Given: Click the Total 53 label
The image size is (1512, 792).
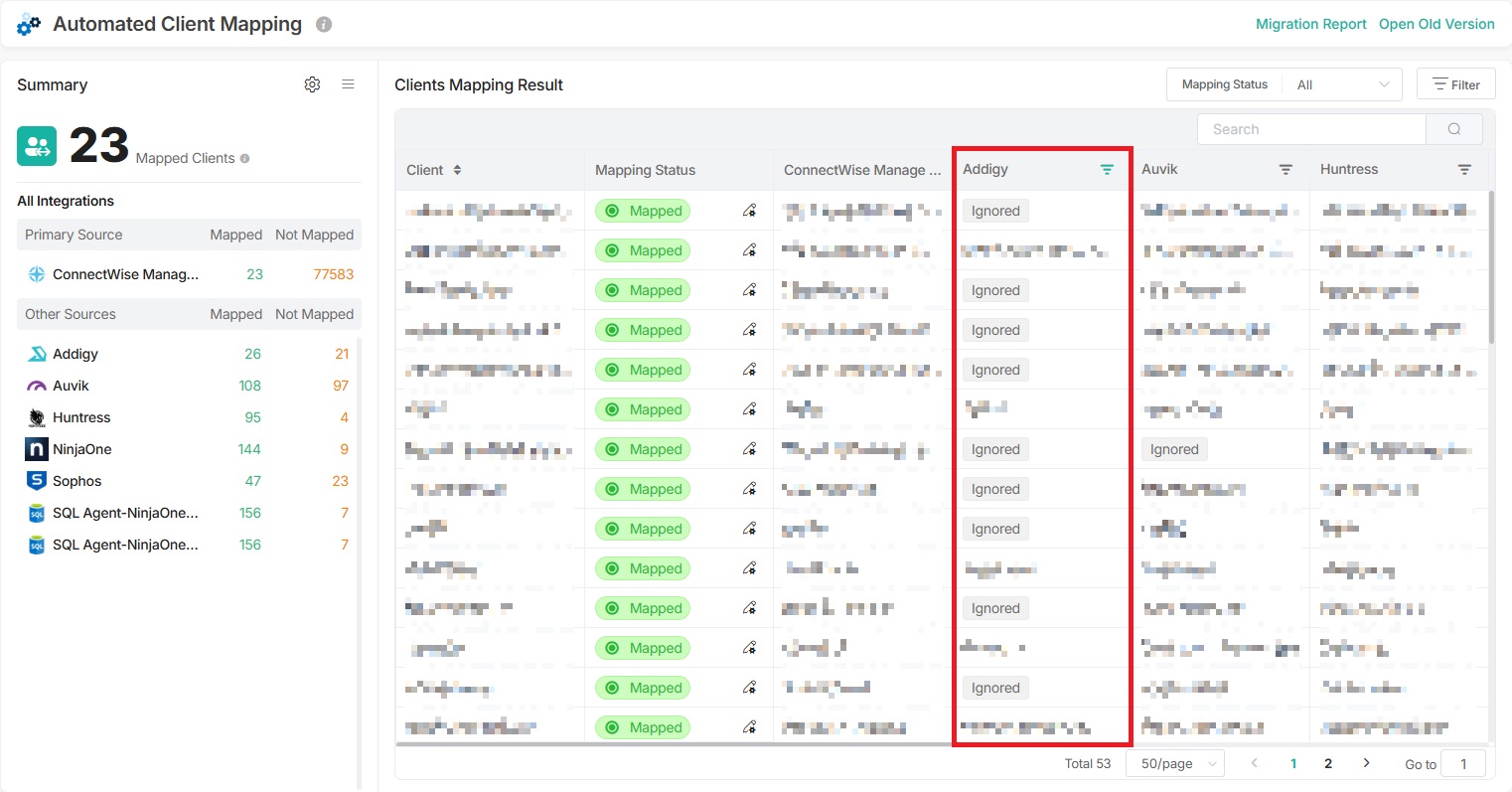Looking at the screenshot, I should pos(1088,763).
